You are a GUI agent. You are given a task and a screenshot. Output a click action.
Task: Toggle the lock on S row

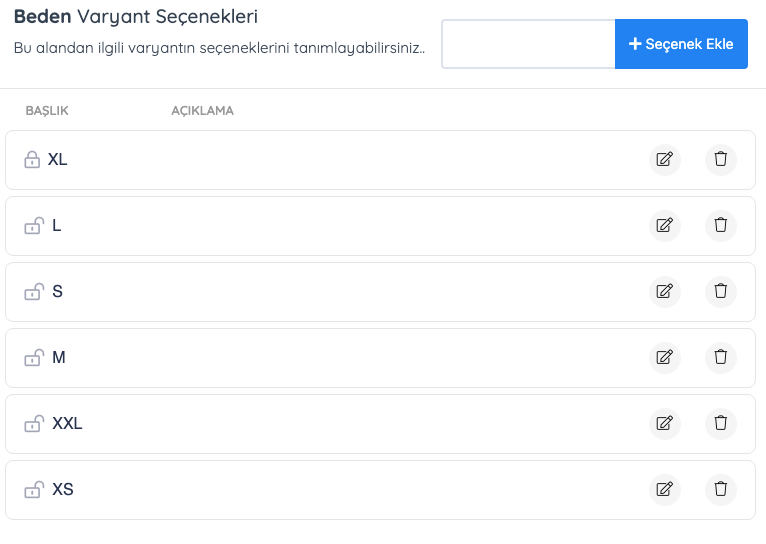[33, 292]
